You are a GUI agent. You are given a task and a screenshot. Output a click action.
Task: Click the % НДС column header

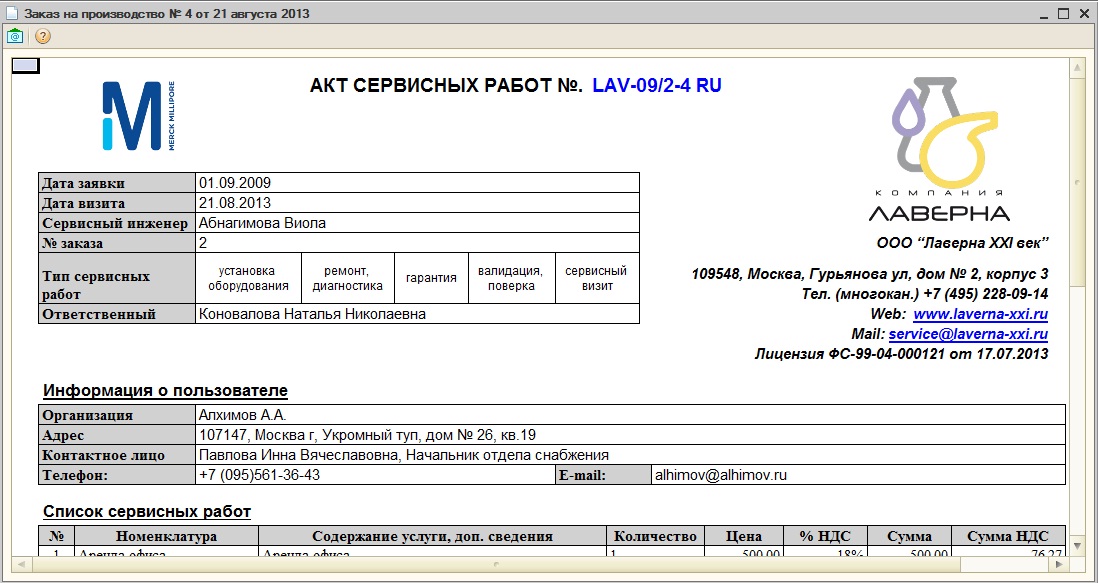[826, 537]
